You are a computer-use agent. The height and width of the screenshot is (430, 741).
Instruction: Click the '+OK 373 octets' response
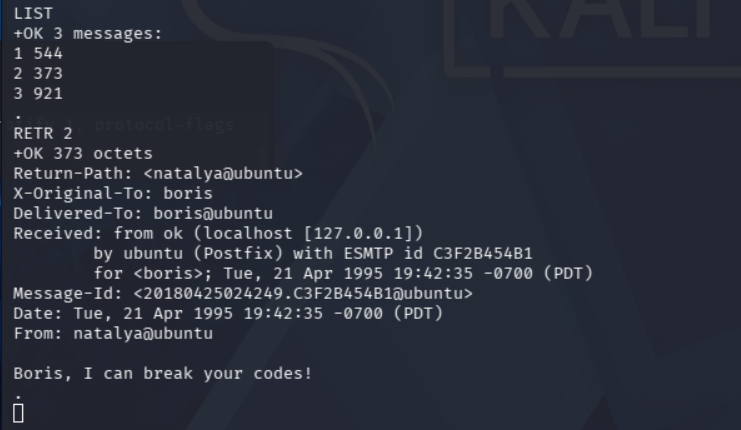coord(83,153)
